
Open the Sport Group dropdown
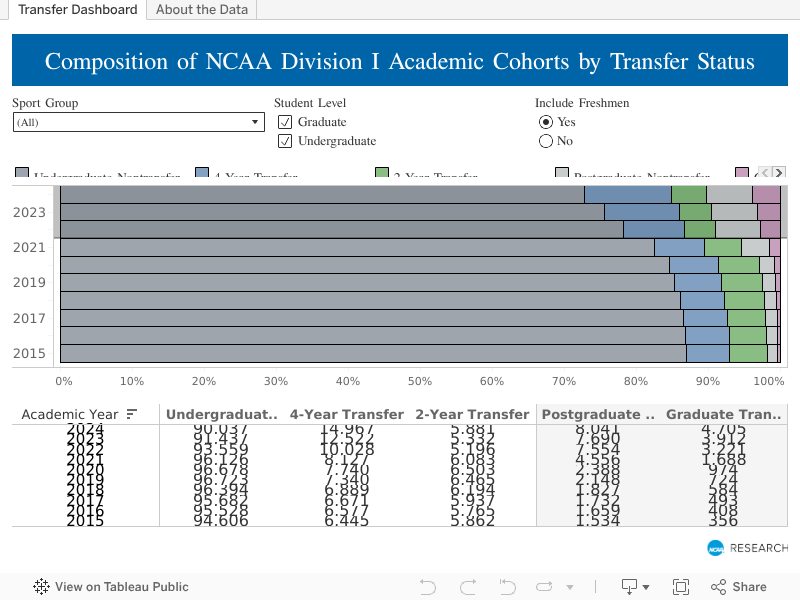tap(255, 121)
